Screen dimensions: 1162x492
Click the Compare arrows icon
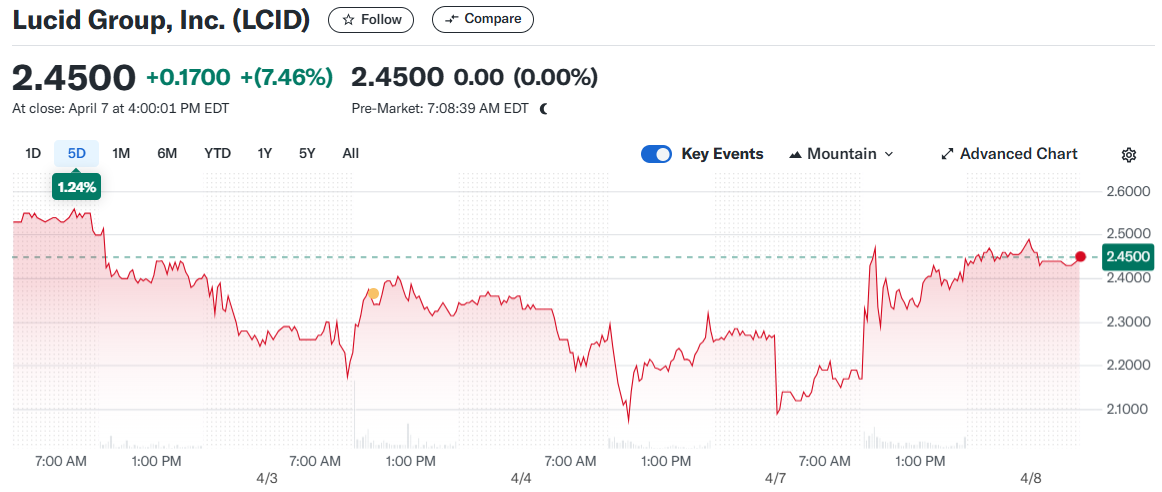pyautogui.click(x=452, y=19)
